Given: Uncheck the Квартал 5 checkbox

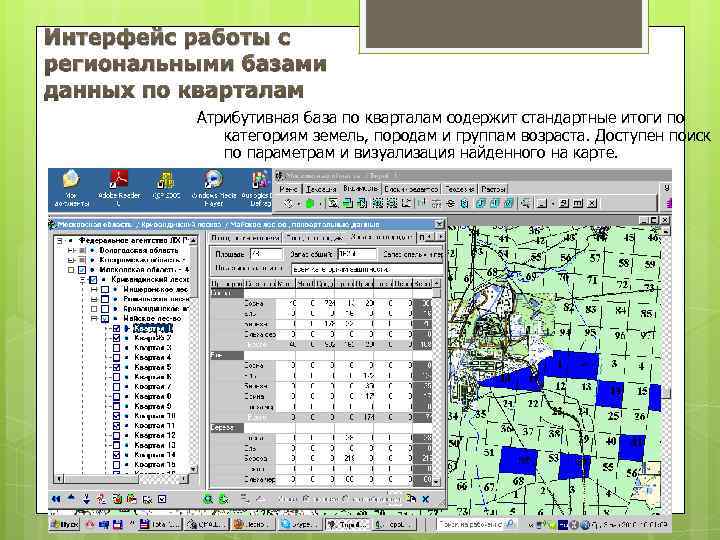Looking at the screenshot, I should click(116, 367).
